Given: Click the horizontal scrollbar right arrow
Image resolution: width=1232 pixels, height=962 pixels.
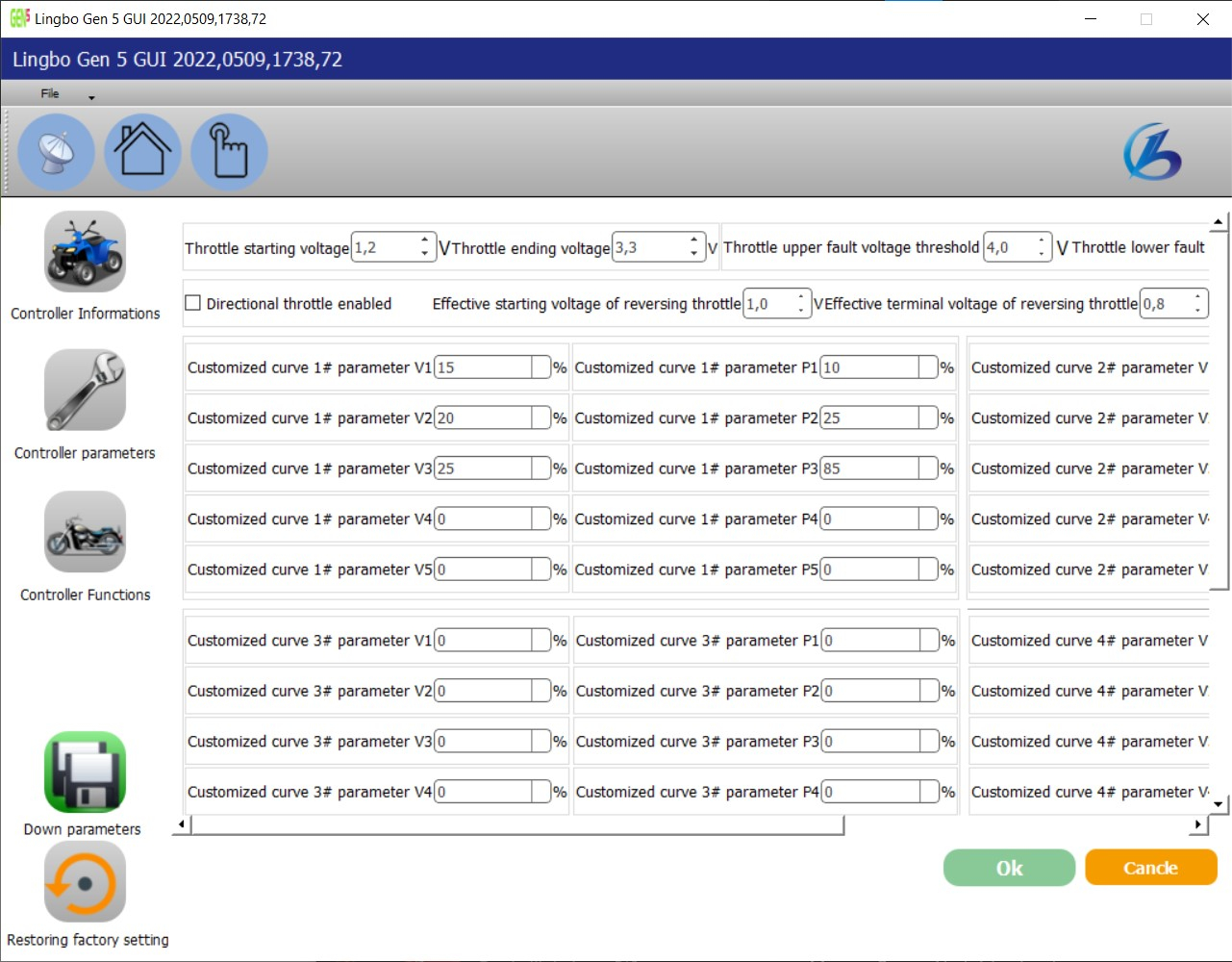Looking at the screenshot, I should click(x=1197, y=824).
